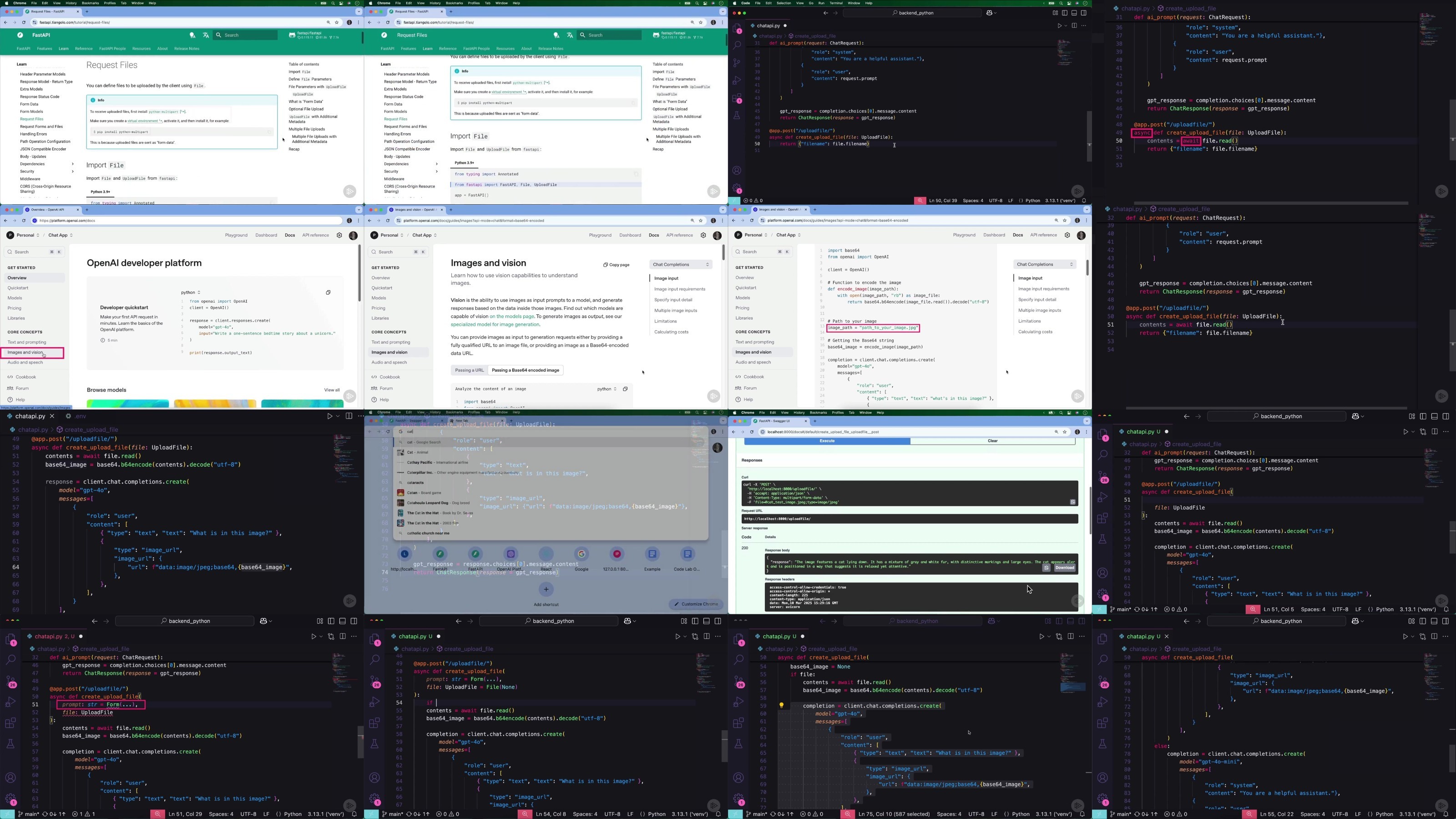Click remote window indicator in status bar with Ln 55, Col 22
The width and height of the screenshot is (1456, 819).
[x=1099, y=814]
